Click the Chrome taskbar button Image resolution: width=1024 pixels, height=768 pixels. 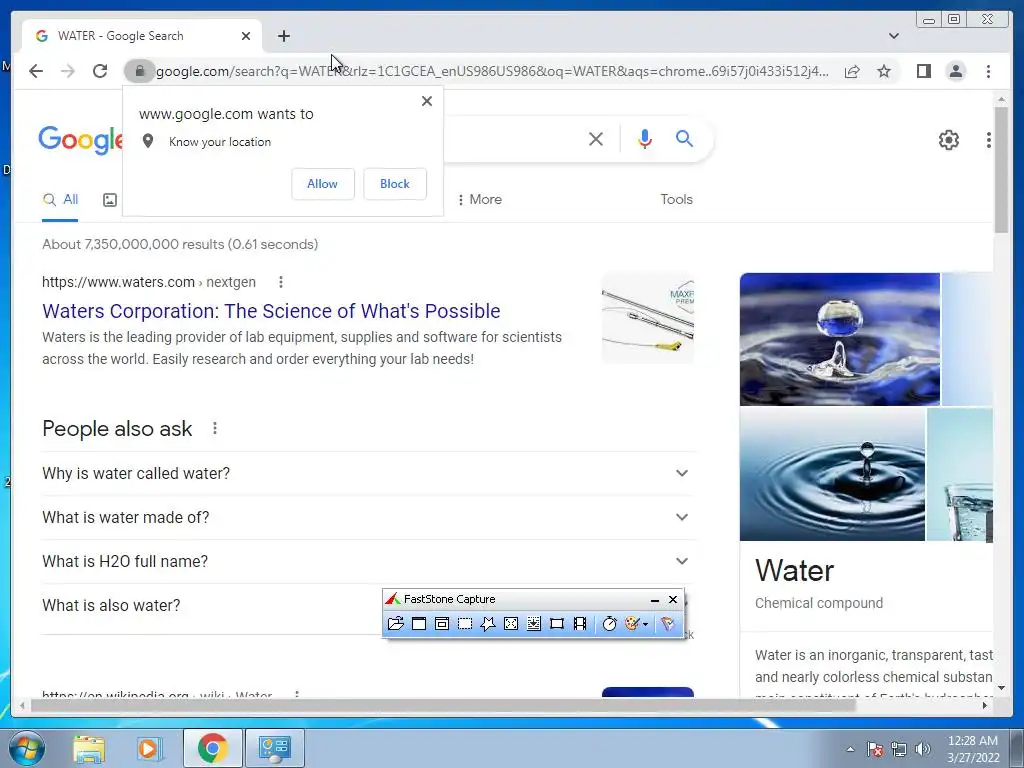(212, 748)
